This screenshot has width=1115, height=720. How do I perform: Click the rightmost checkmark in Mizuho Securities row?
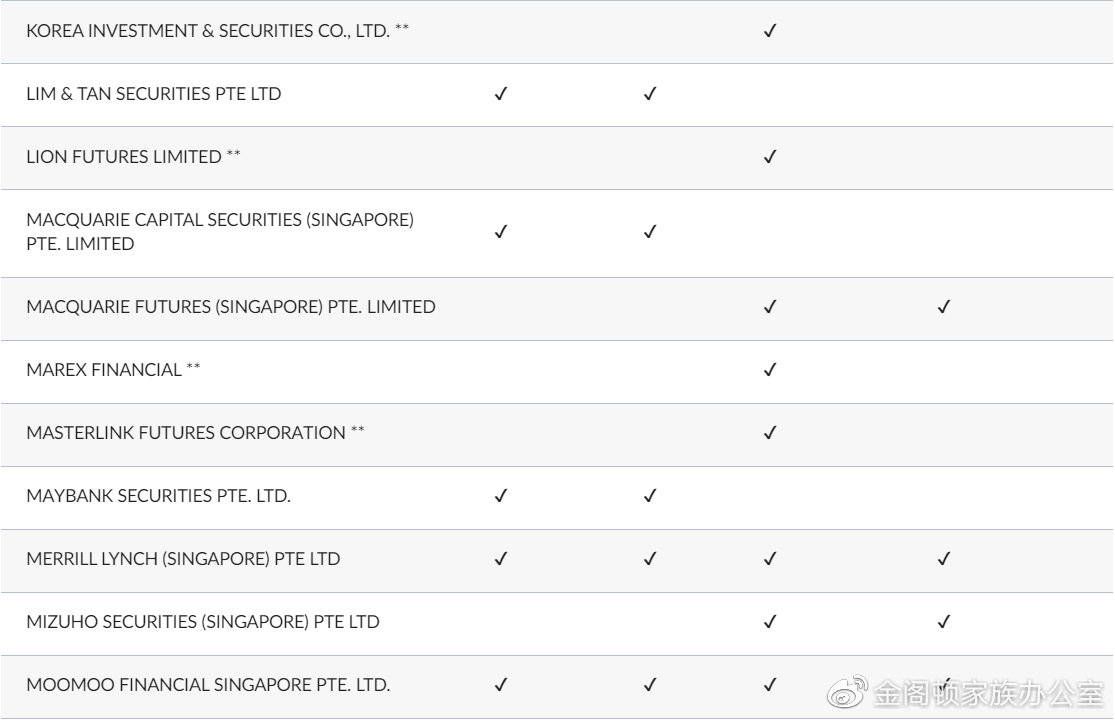tap(943, 622)
